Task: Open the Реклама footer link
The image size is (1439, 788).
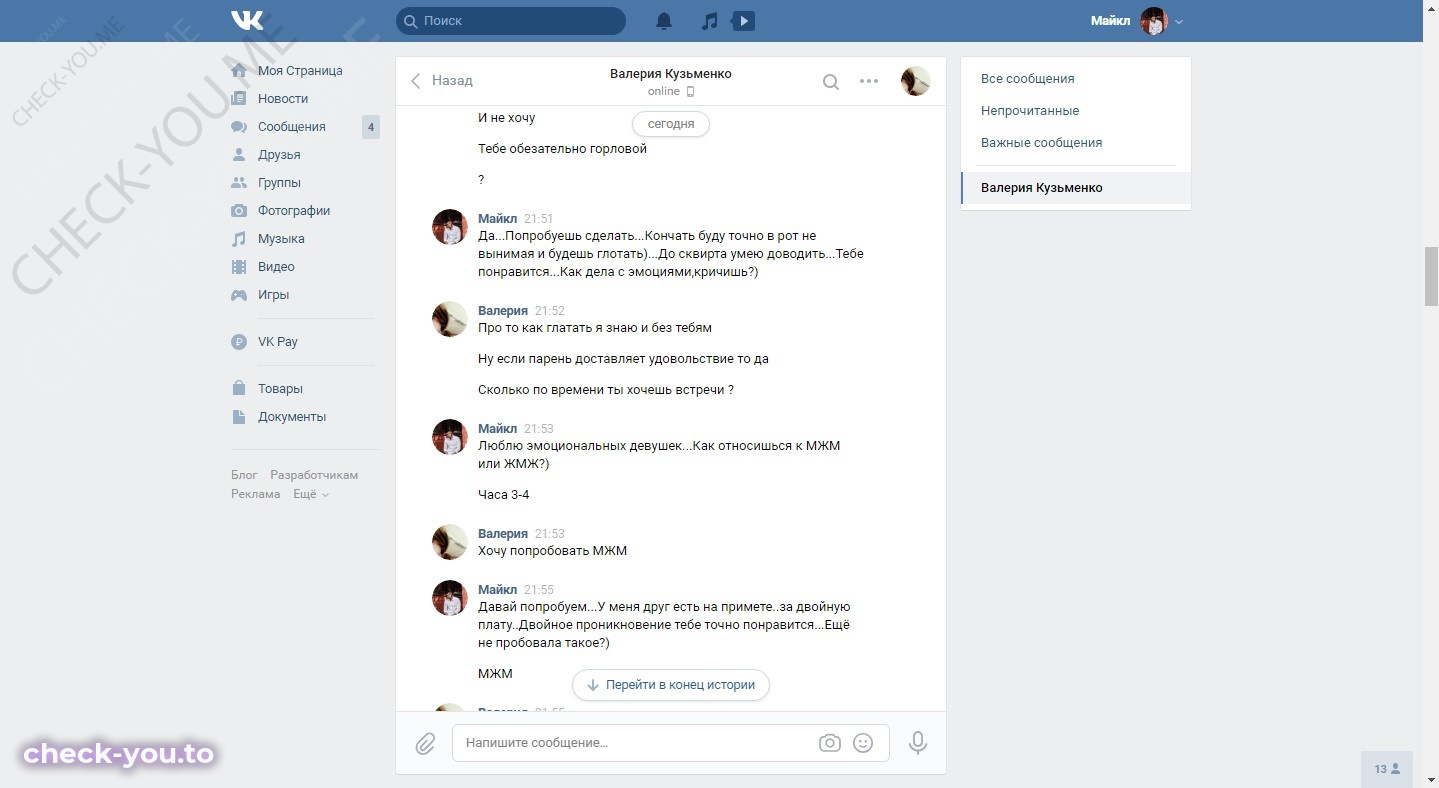Action: tap(255, 494)
